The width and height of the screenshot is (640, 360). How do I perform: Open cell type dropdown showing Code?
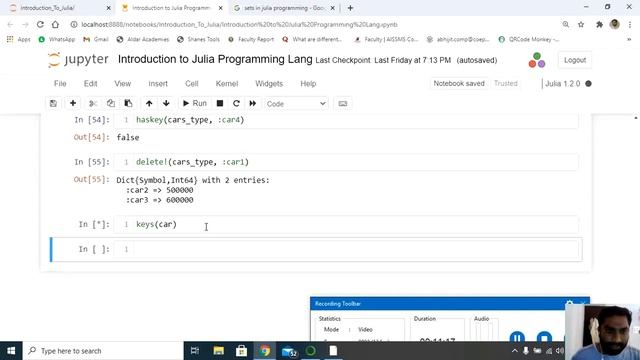click(296, 104)
